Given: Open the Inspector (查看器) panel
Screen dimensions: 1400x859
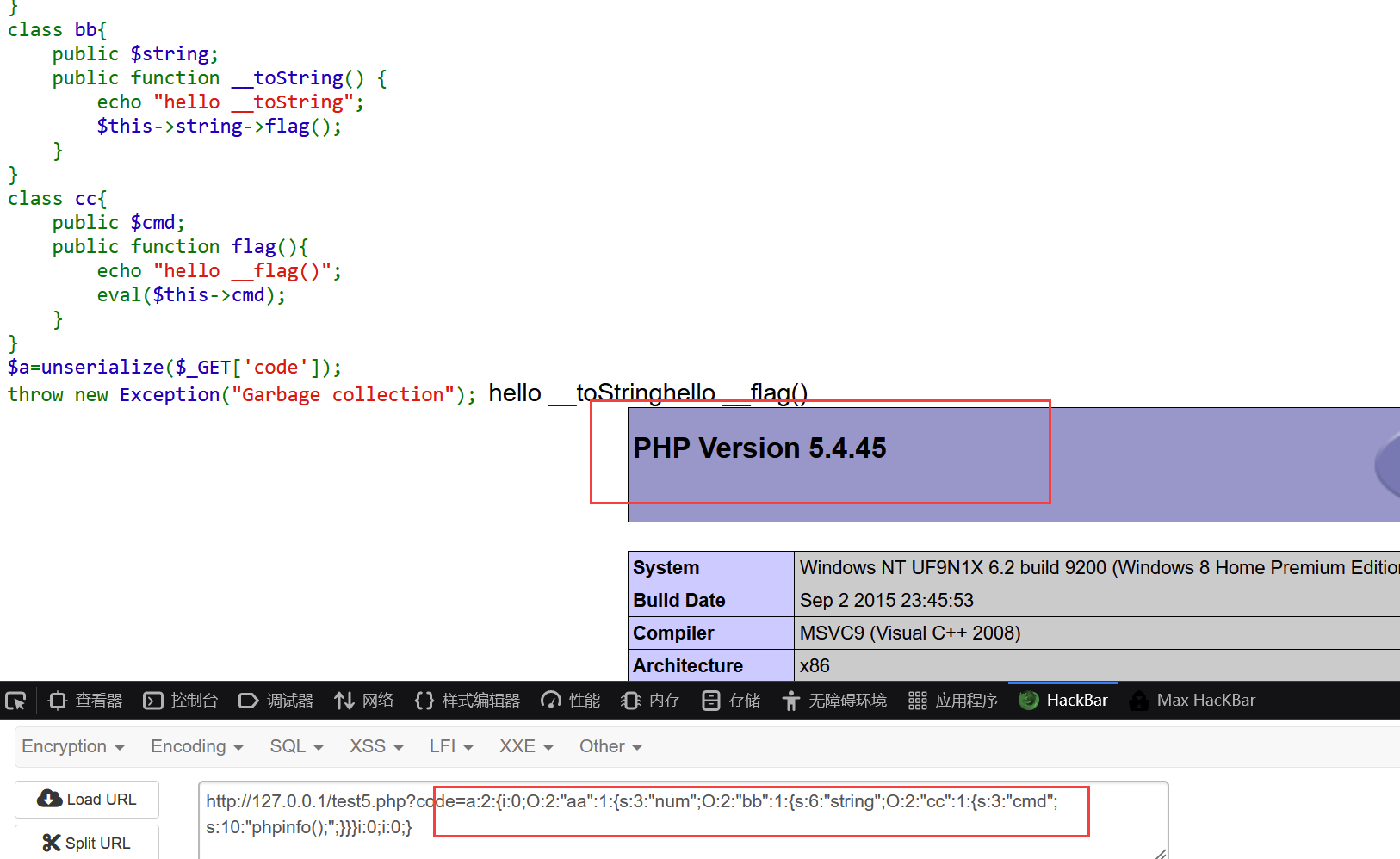Looking at the screenshot, I should click(85, 701).
